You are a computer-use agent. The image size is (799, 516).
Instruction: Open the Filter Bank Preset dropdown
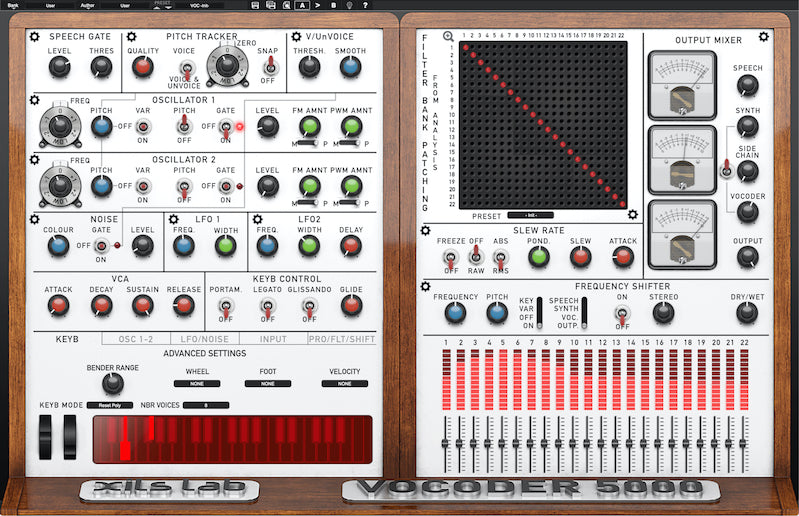tap(529, 215)
